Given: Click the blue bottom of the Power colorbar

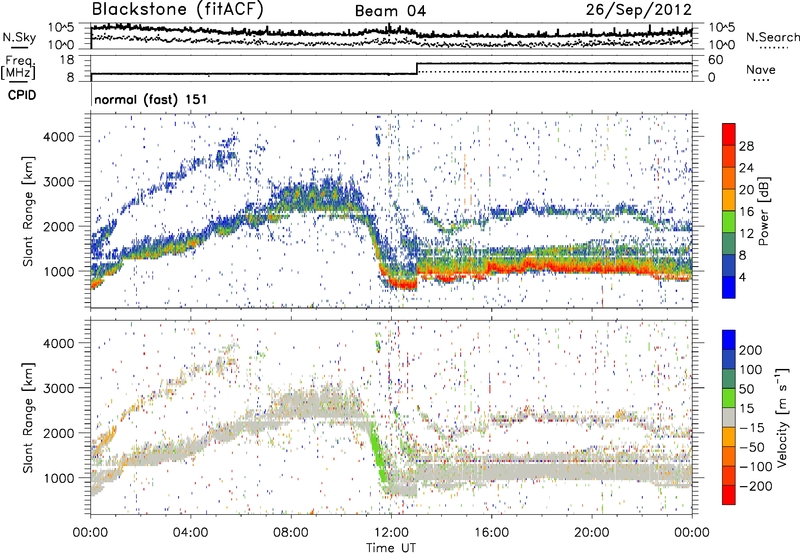Looking at the screenshot, I should click(x=729, y=287).
